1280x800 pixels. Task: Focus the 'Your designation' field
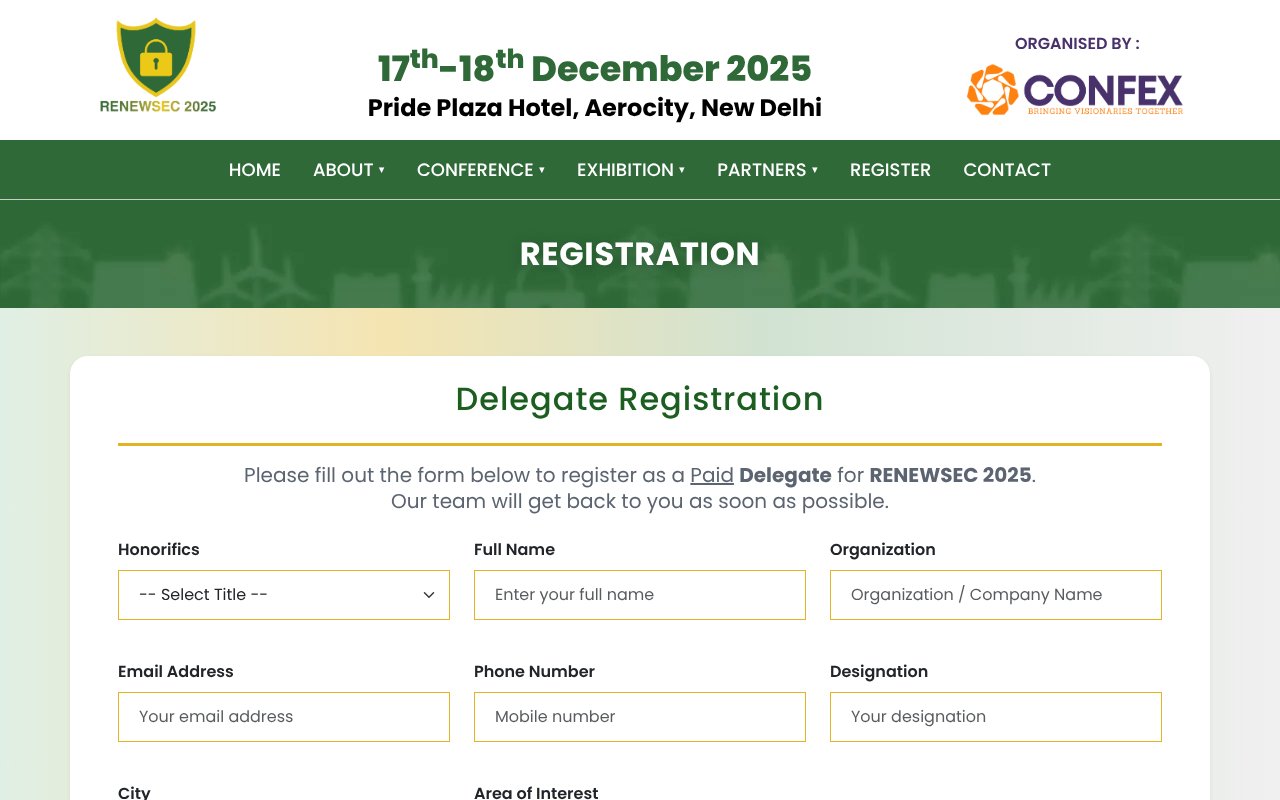(x=995, y=717)
